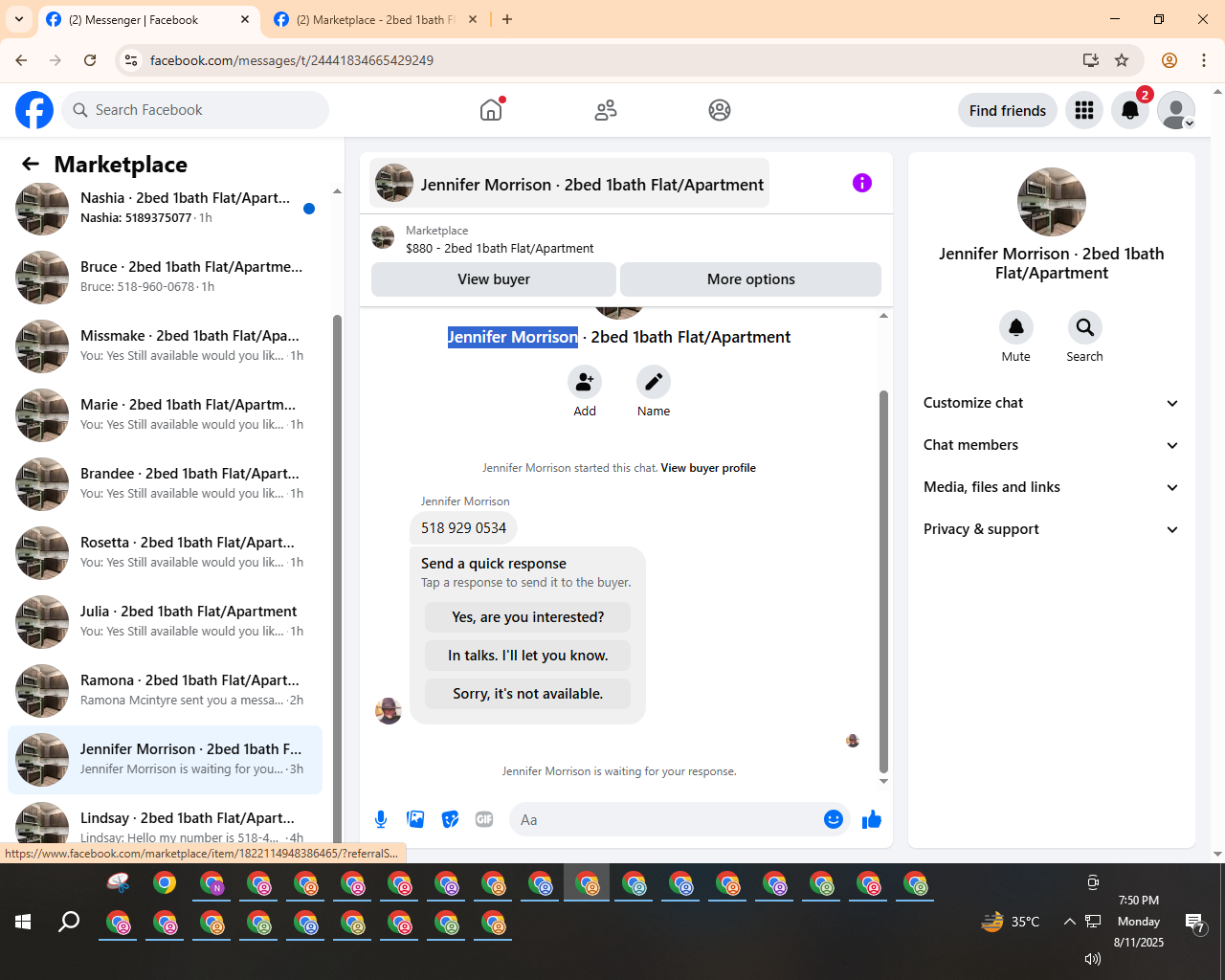Open Ramona's conversation

pos(165,690)
